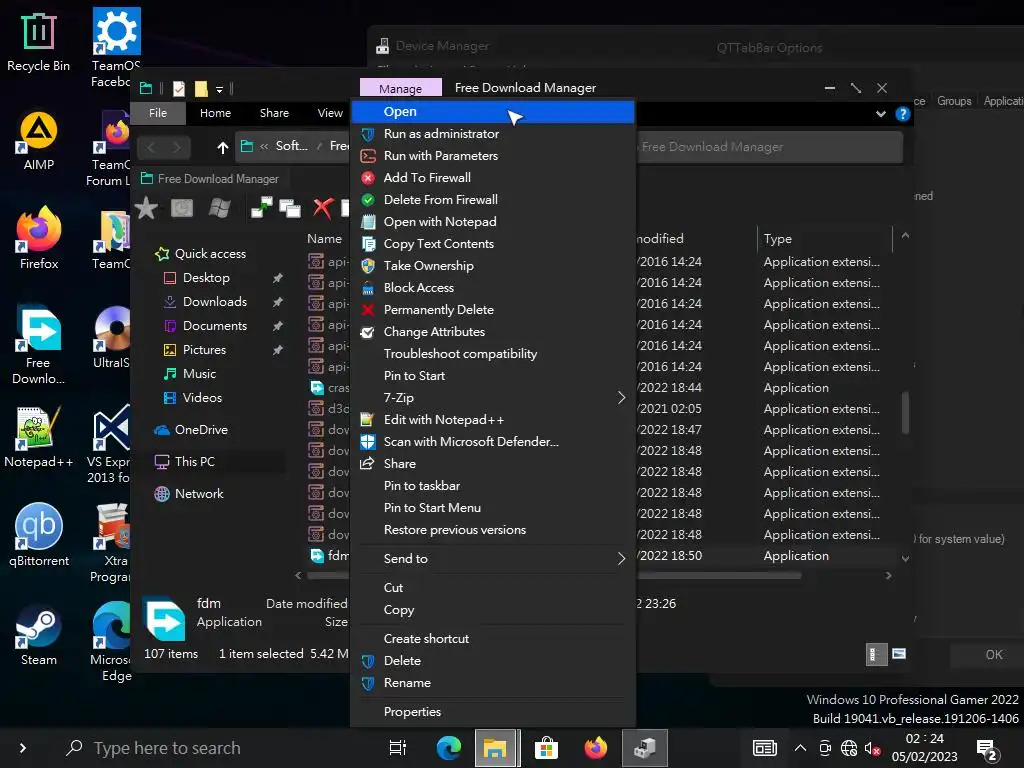Open Downloads in navigation pane
This screenshot has height=768, width=1024.
tap(215, 302)
